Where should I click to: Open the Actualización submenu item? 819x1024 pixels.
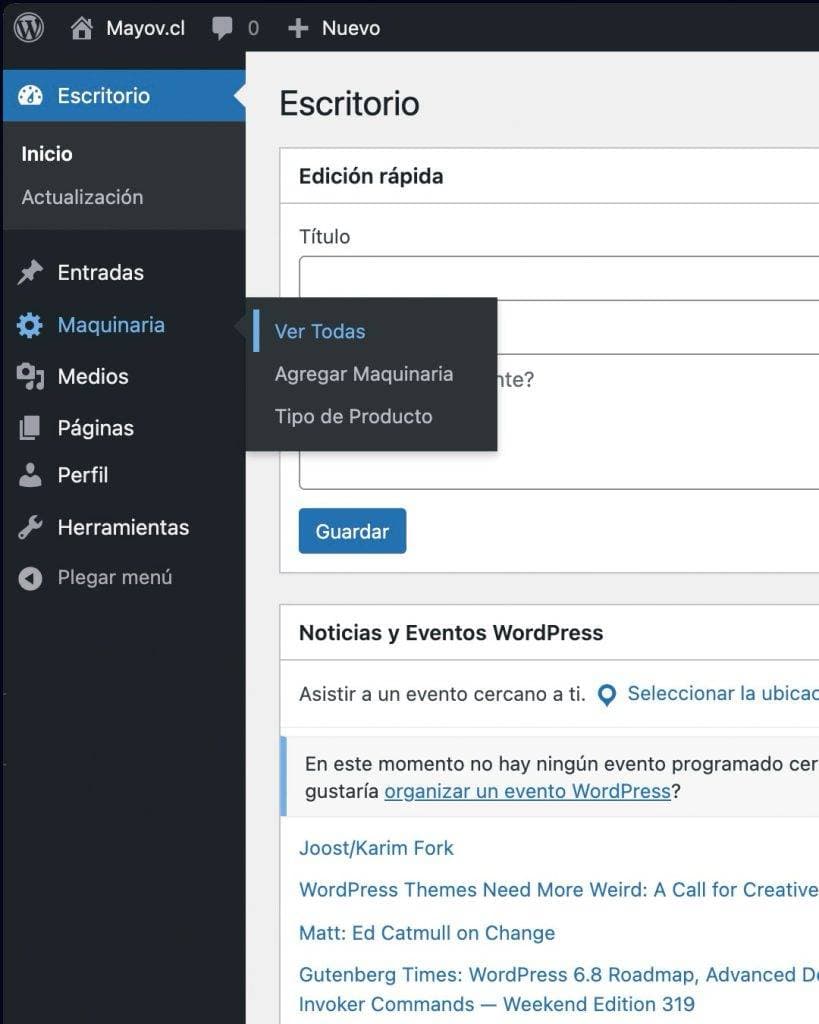tap(82, 197)
